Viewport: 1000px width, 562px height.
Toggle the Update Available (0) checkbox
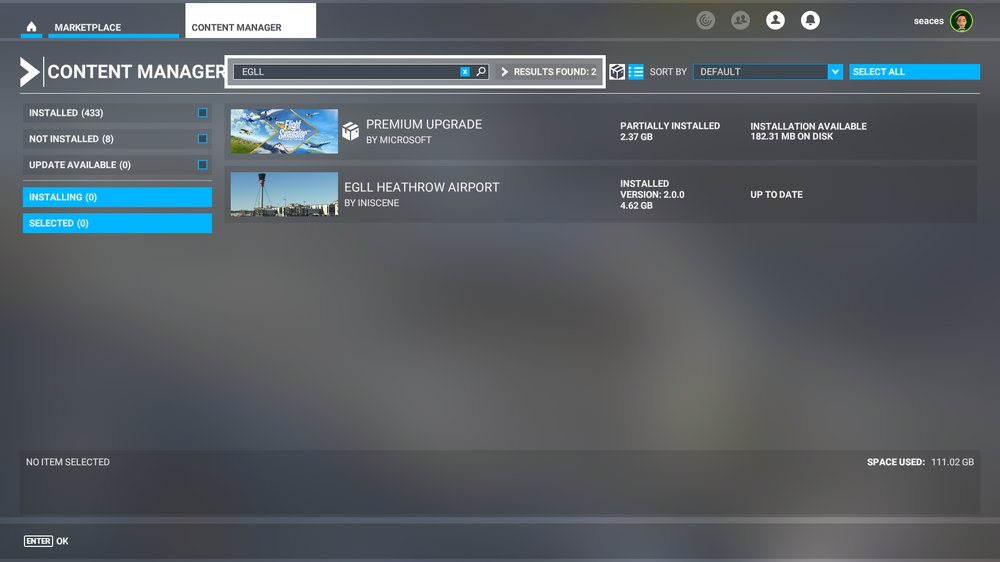point(202,165)
